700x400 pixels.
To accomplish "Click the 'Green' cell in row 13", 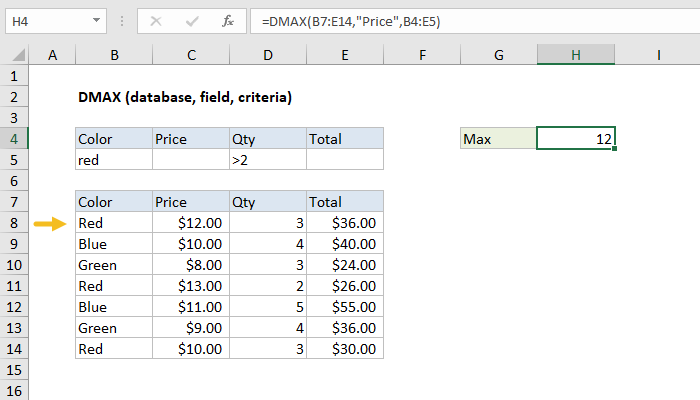I will (x=114, y=328).
